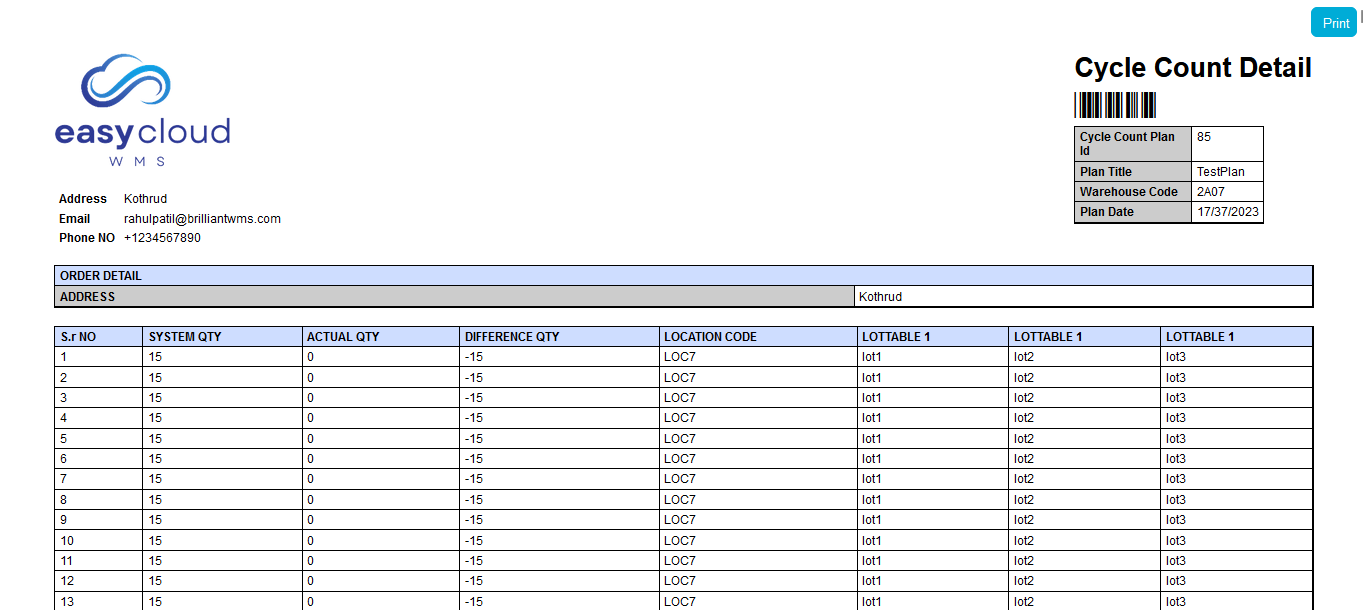
Task: Select the phone number +1234567890
Action: 162,239
